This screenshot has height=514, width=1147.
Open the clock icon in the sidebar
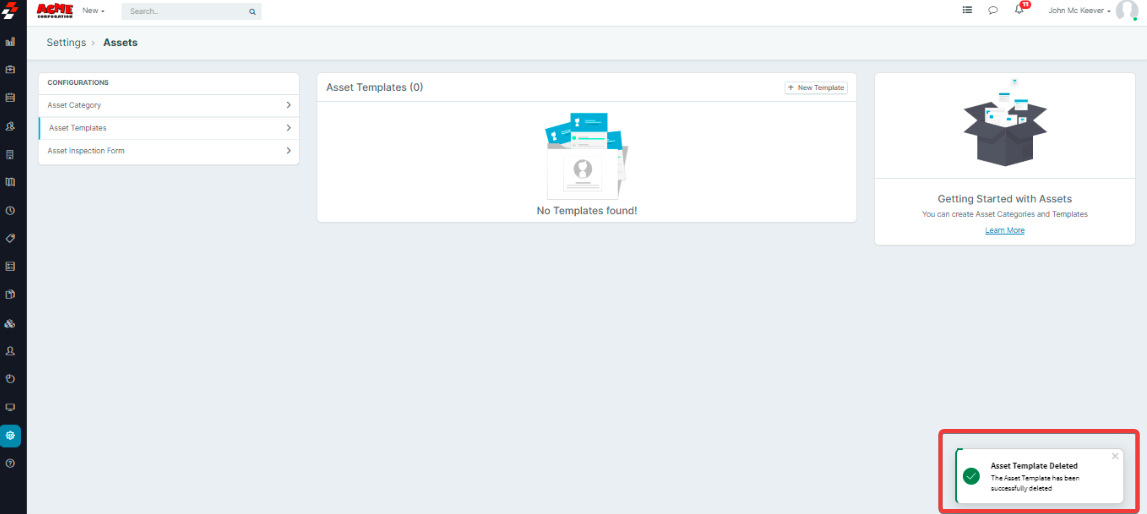[10, 211]
